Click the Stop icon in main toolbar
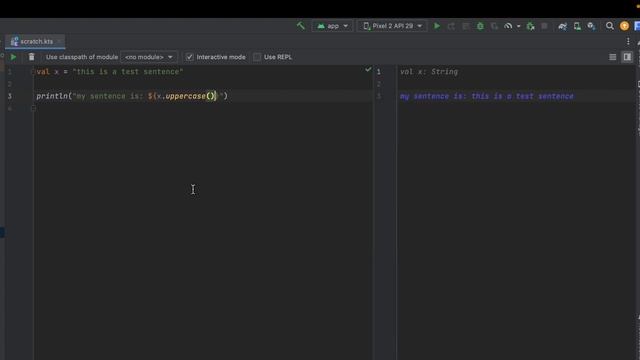 pos(544,26)
